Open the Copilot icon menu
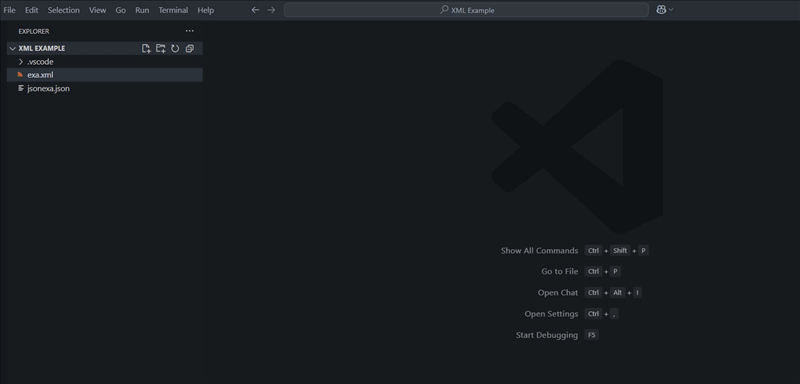 pyautogui.click(x=661, y=10)
